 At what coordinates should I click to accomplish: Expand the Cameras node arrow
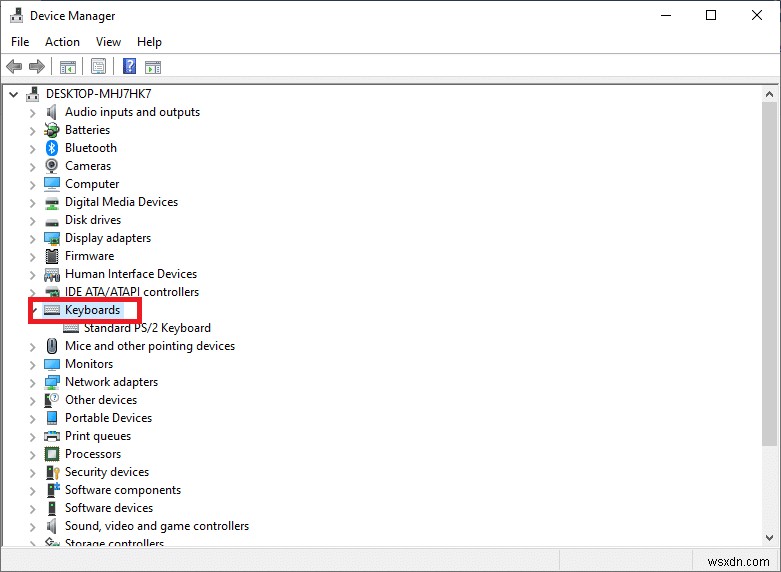(x=32, y=167)
